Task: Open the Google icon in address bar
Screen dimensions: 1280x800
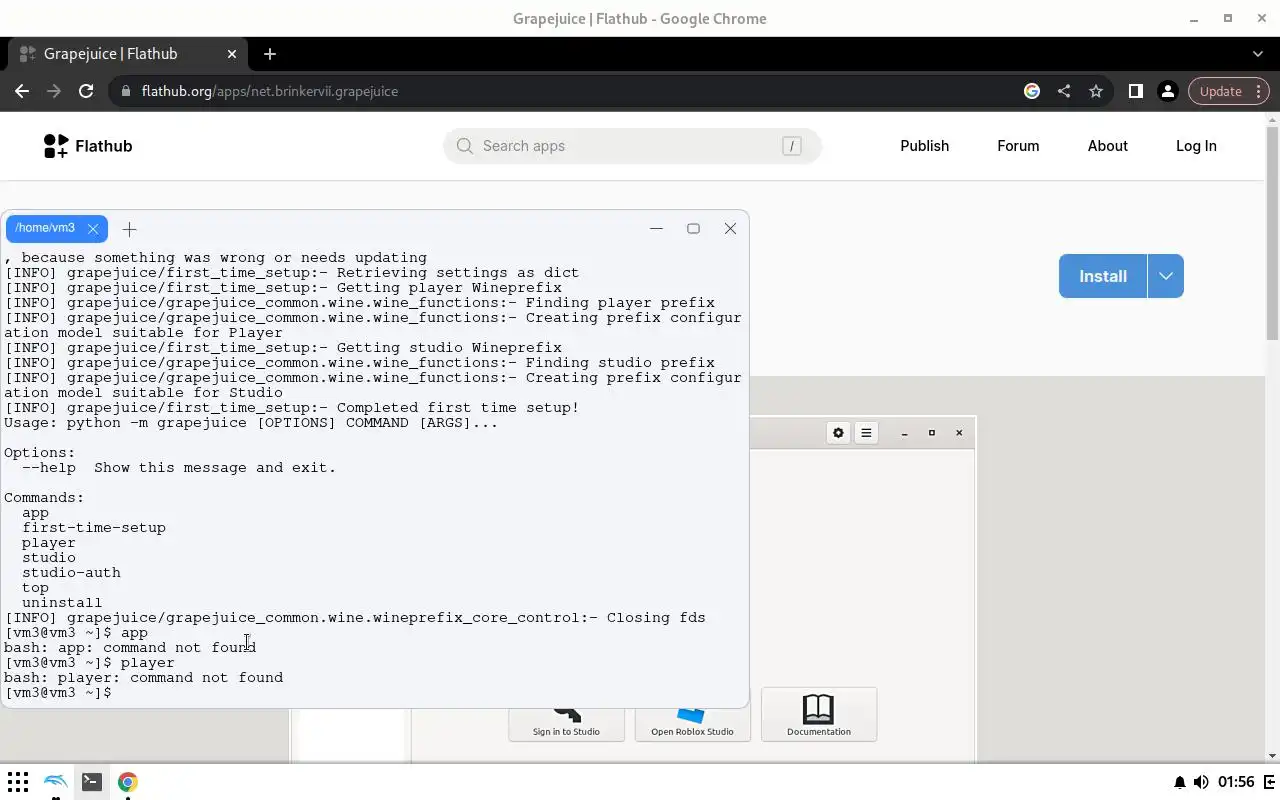Action: tap(1032, 91)
